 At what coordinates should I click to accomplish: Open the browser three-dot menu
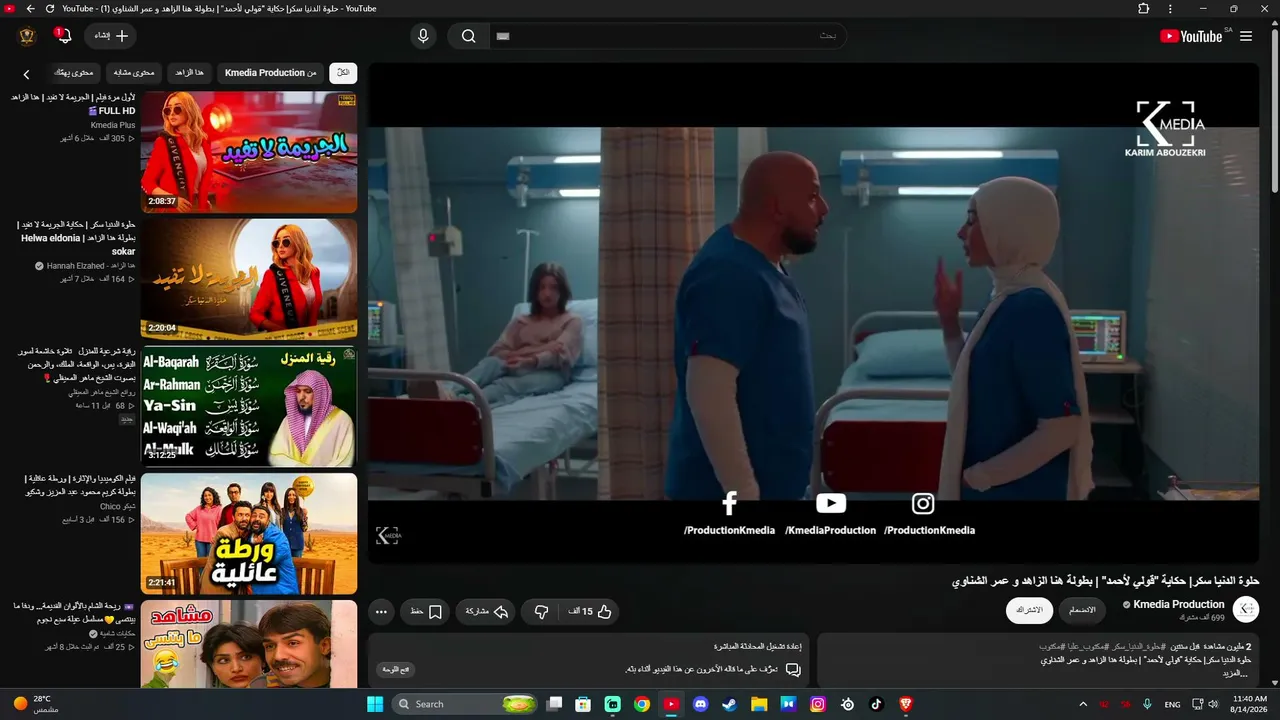pos(1170,9)
